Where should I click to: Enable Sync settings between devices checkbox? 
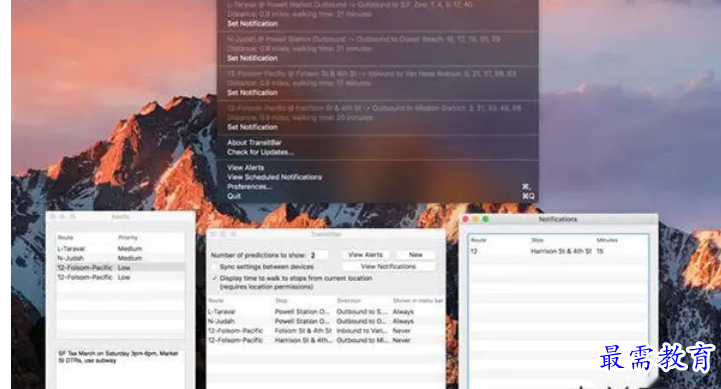(215, 267)
